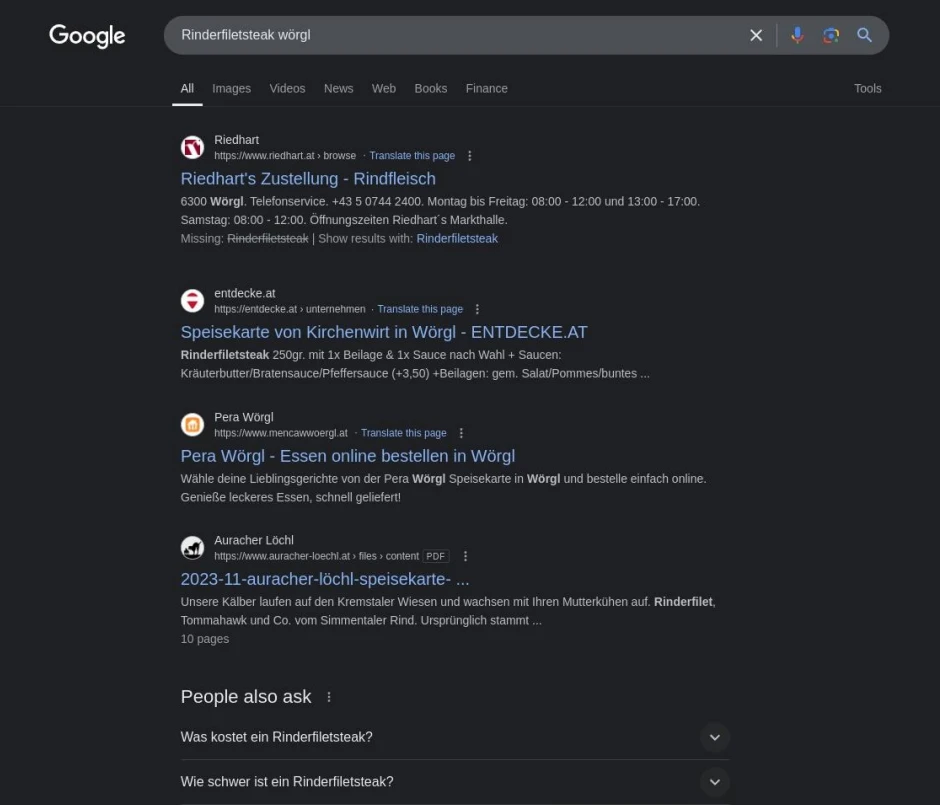Show results with Rinderfiletsteak link

point(457,239)
